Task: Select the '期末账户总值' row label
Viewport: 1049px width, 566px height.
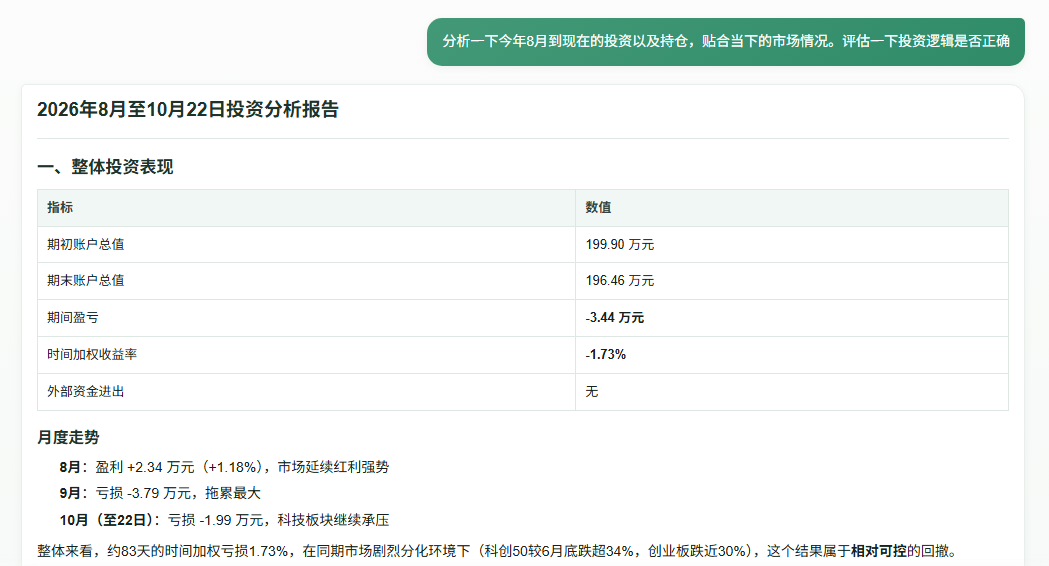Action: tap(86, 280)
